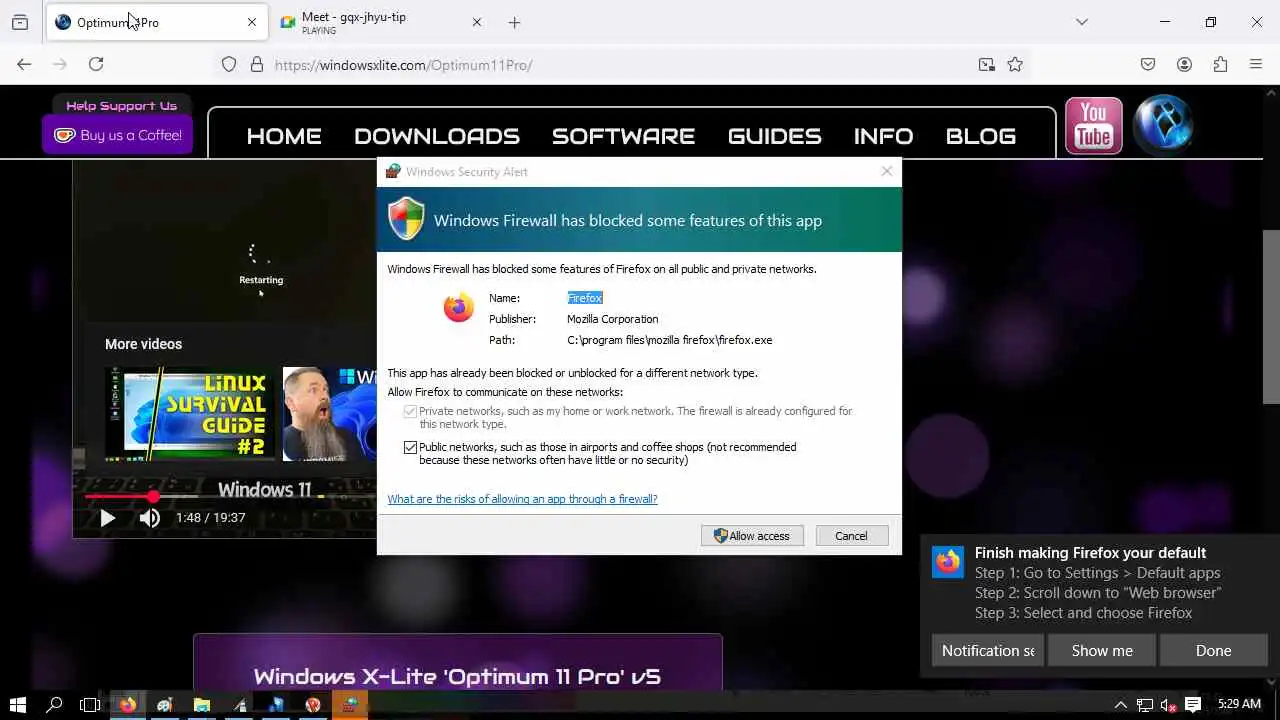1280x720 pixels.
Task: Open picture-in-picture from address bar
Action: (x=987, y=64)
